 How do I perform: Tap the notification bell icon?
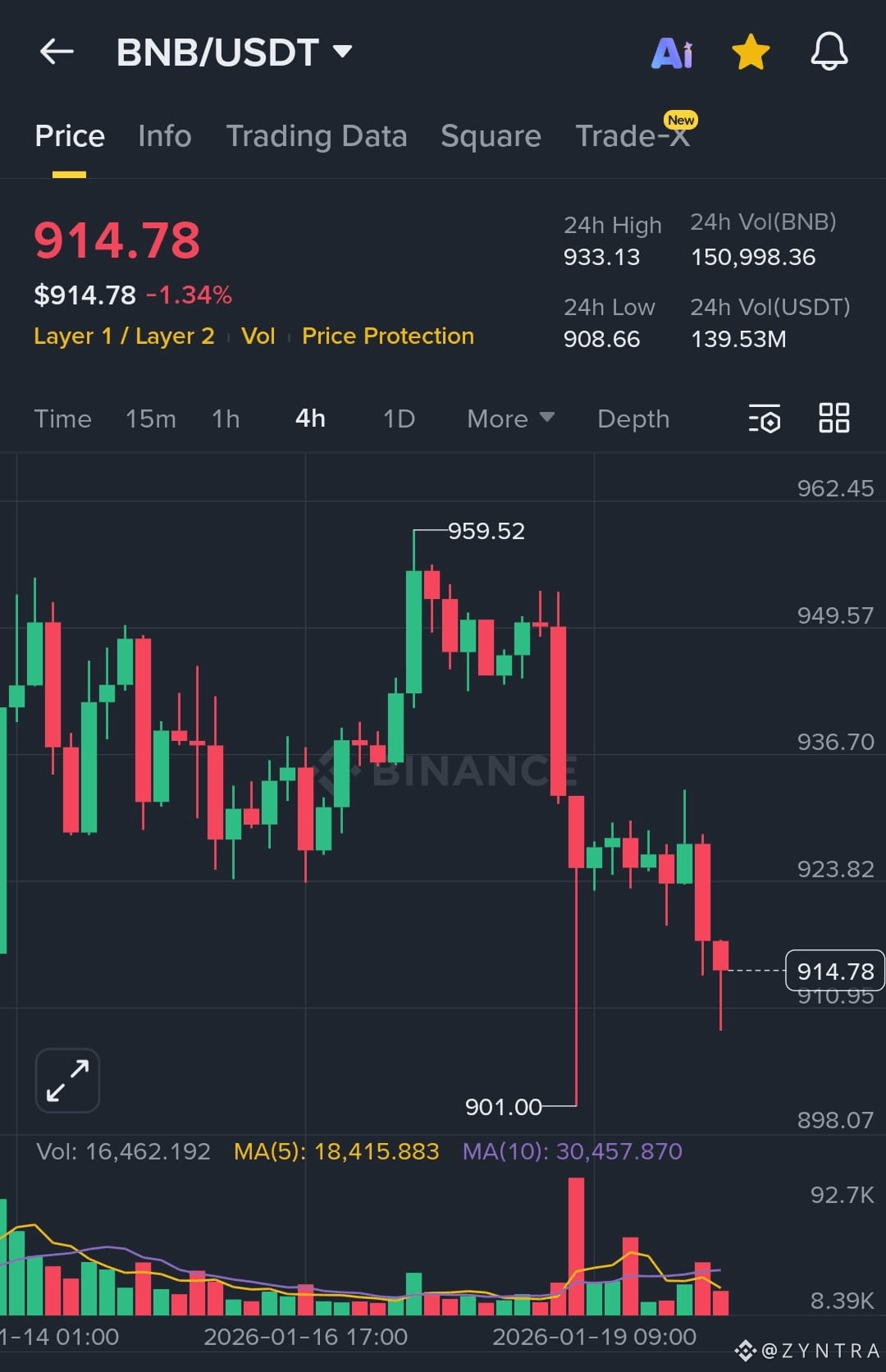point(829,51)
